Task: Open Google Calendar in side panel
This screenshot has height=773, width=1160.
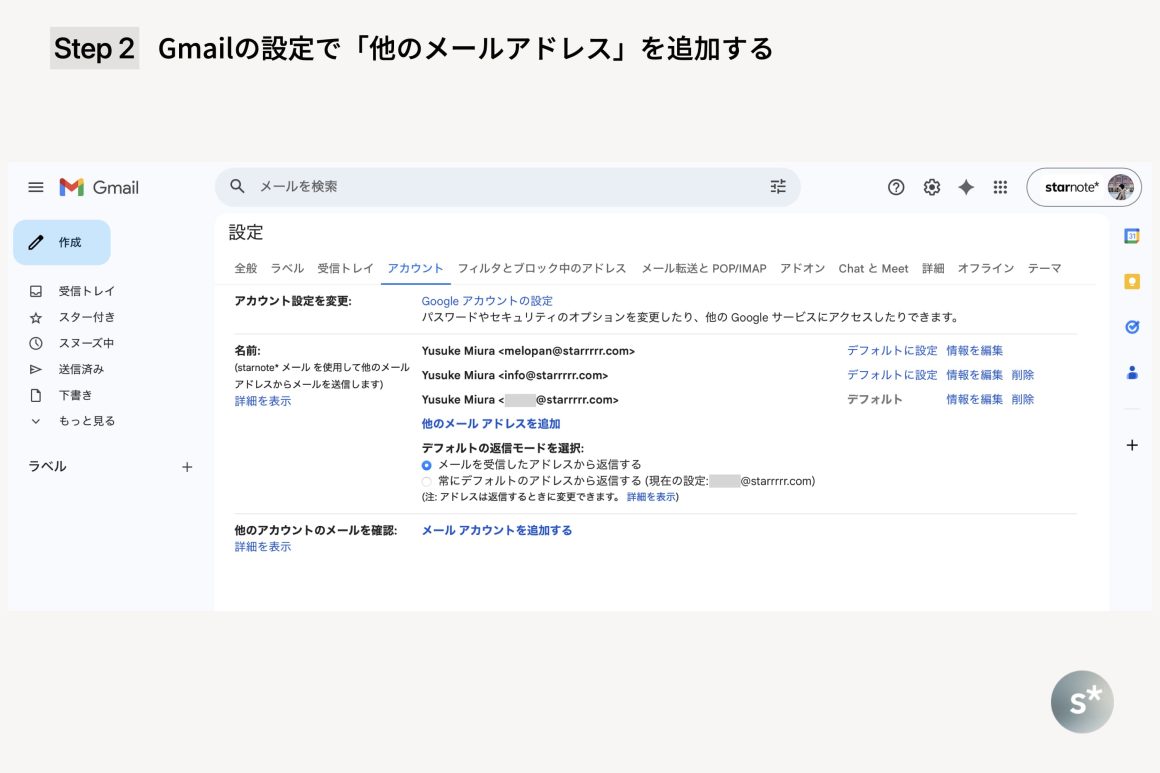Action: click(1132, 237)
